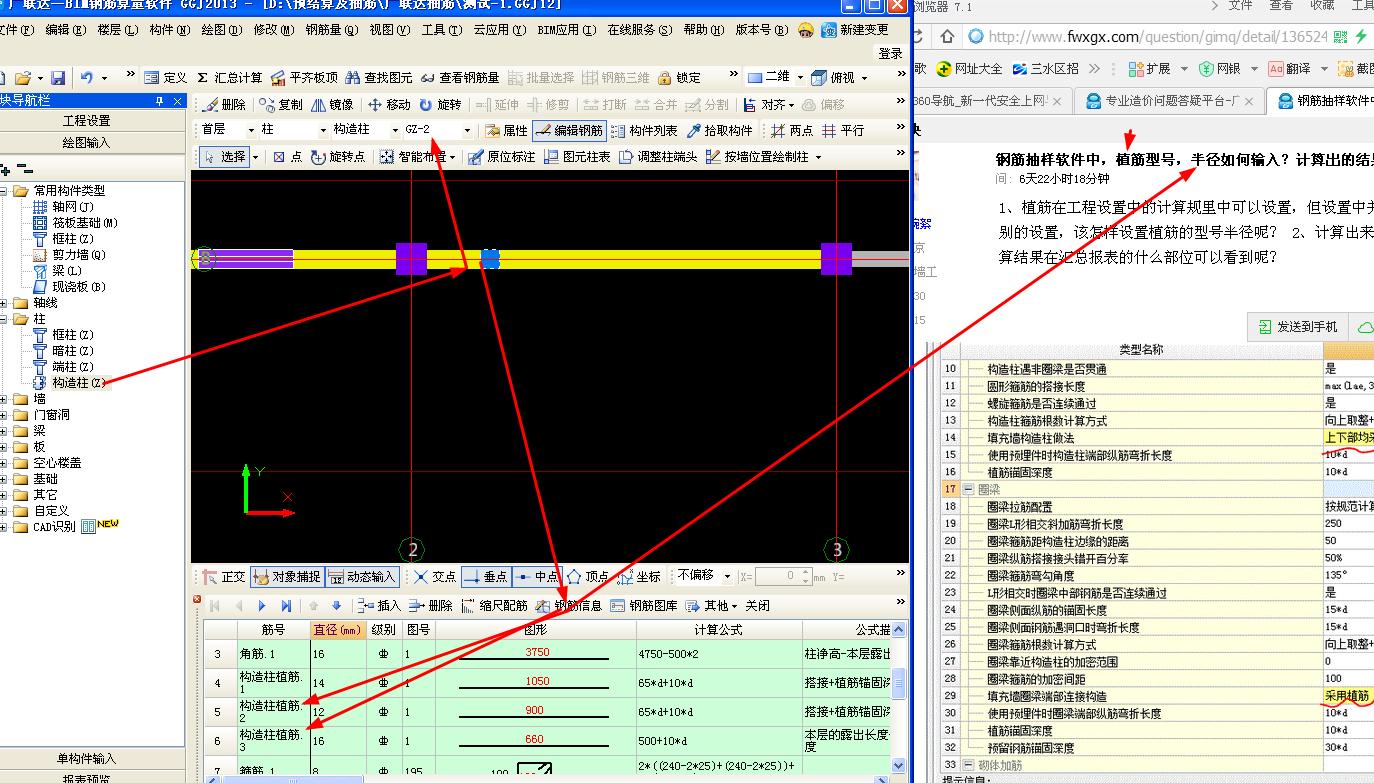Select the 旋转 rotate tool

click(x=440, y=104)
